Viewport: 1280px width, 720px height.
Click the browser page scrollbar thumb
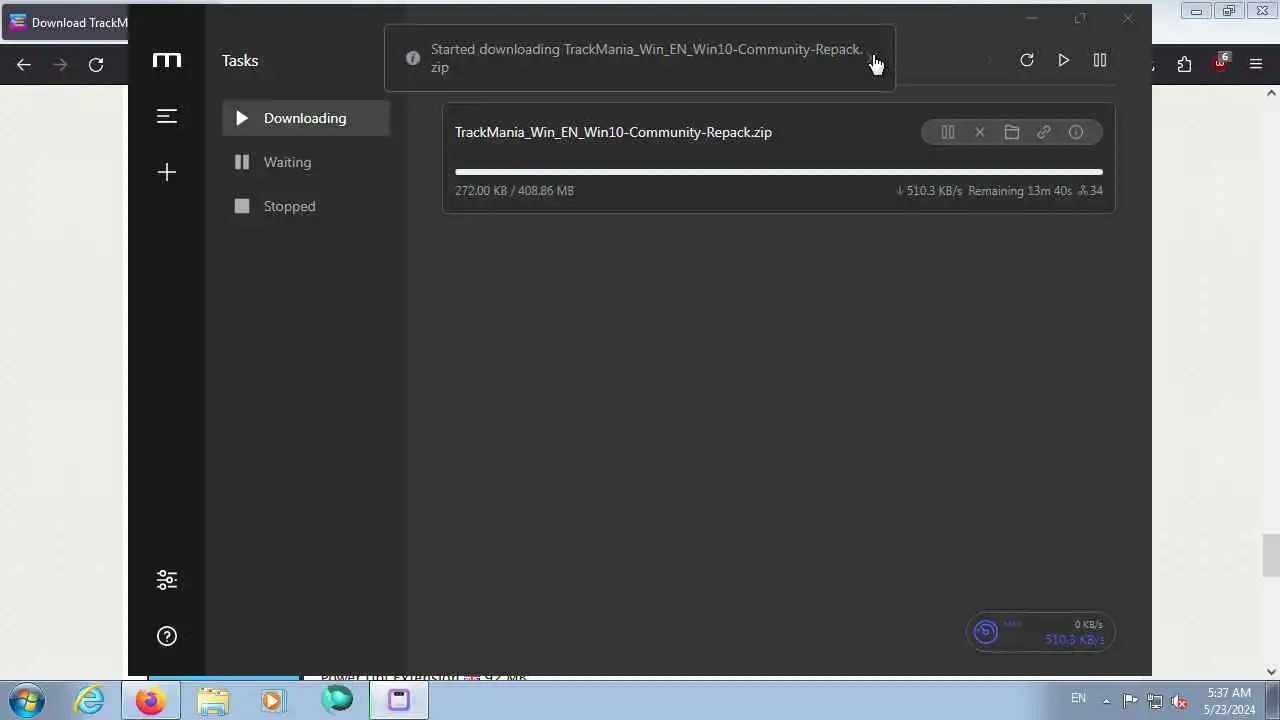click(x=1271, y=556)
